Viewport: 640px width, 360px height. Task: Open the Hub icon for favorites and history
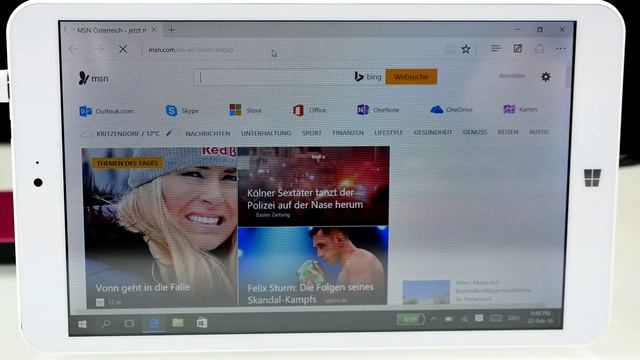pyautogui.click(x=496, y=49)
